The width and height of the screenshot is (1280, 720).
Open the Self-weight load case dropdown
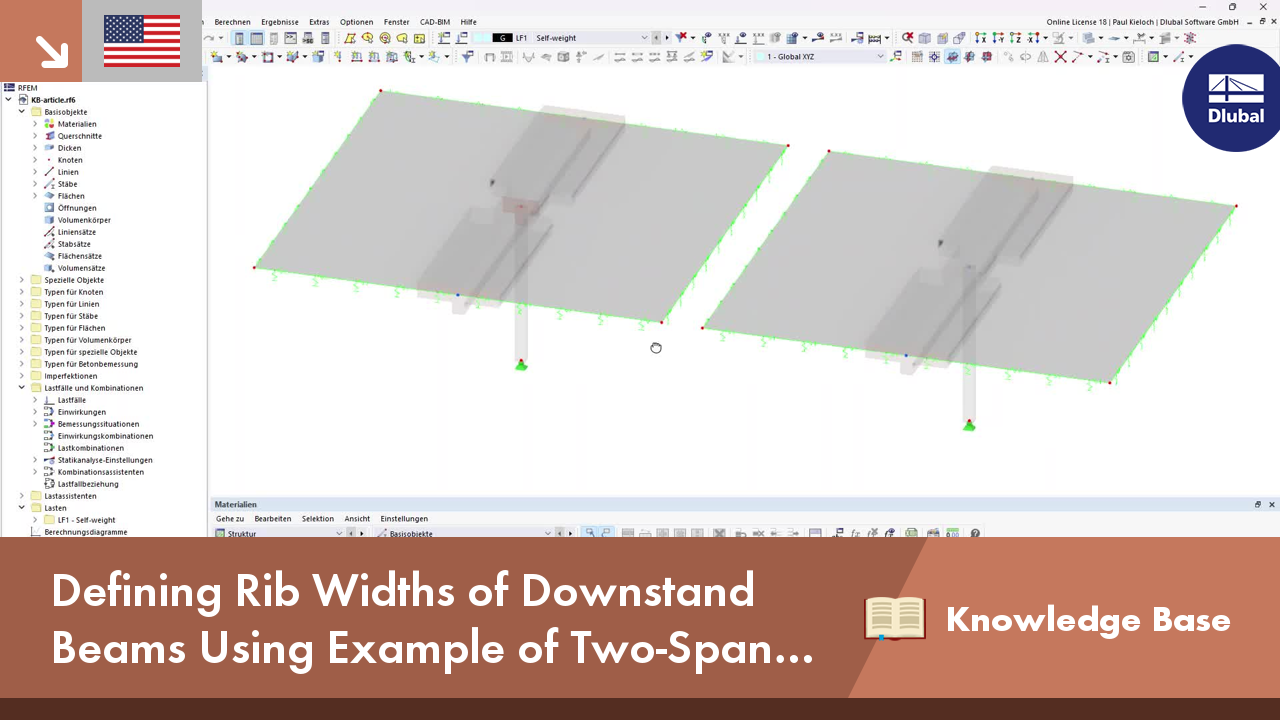(x=642, y=37)
